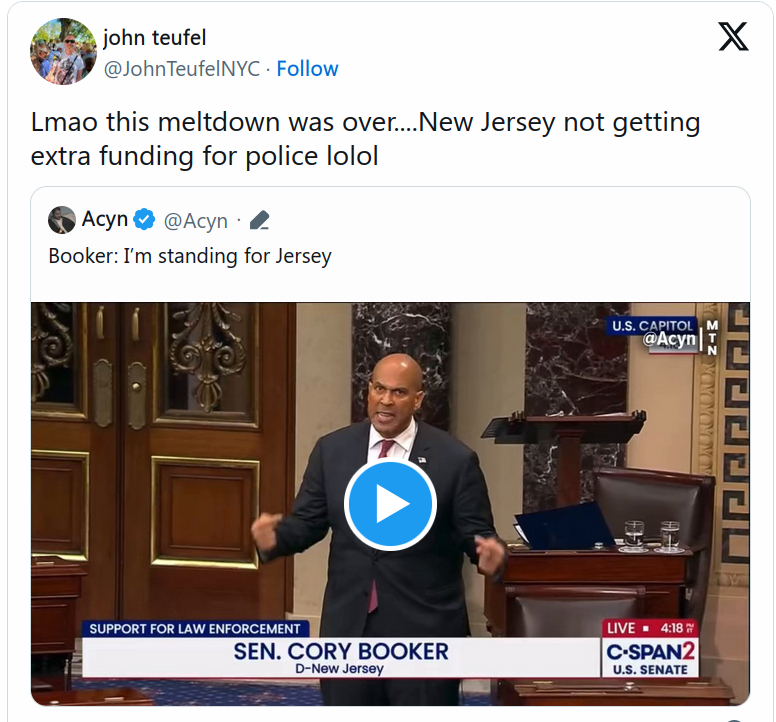Click the LIVE 4:18 indicator
The image size is (776, 722).
(650, 628)
